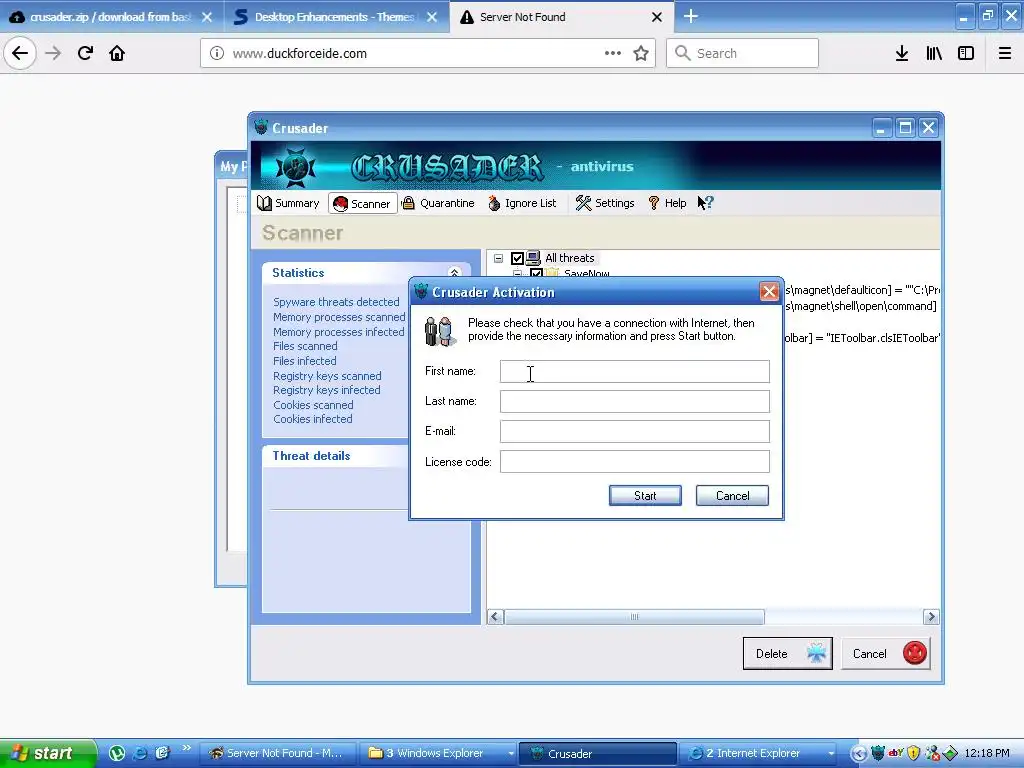Click the E-mail input field
Image resolution: width=1024 pixels, height=768 pixels.
[x=634, y=431]
